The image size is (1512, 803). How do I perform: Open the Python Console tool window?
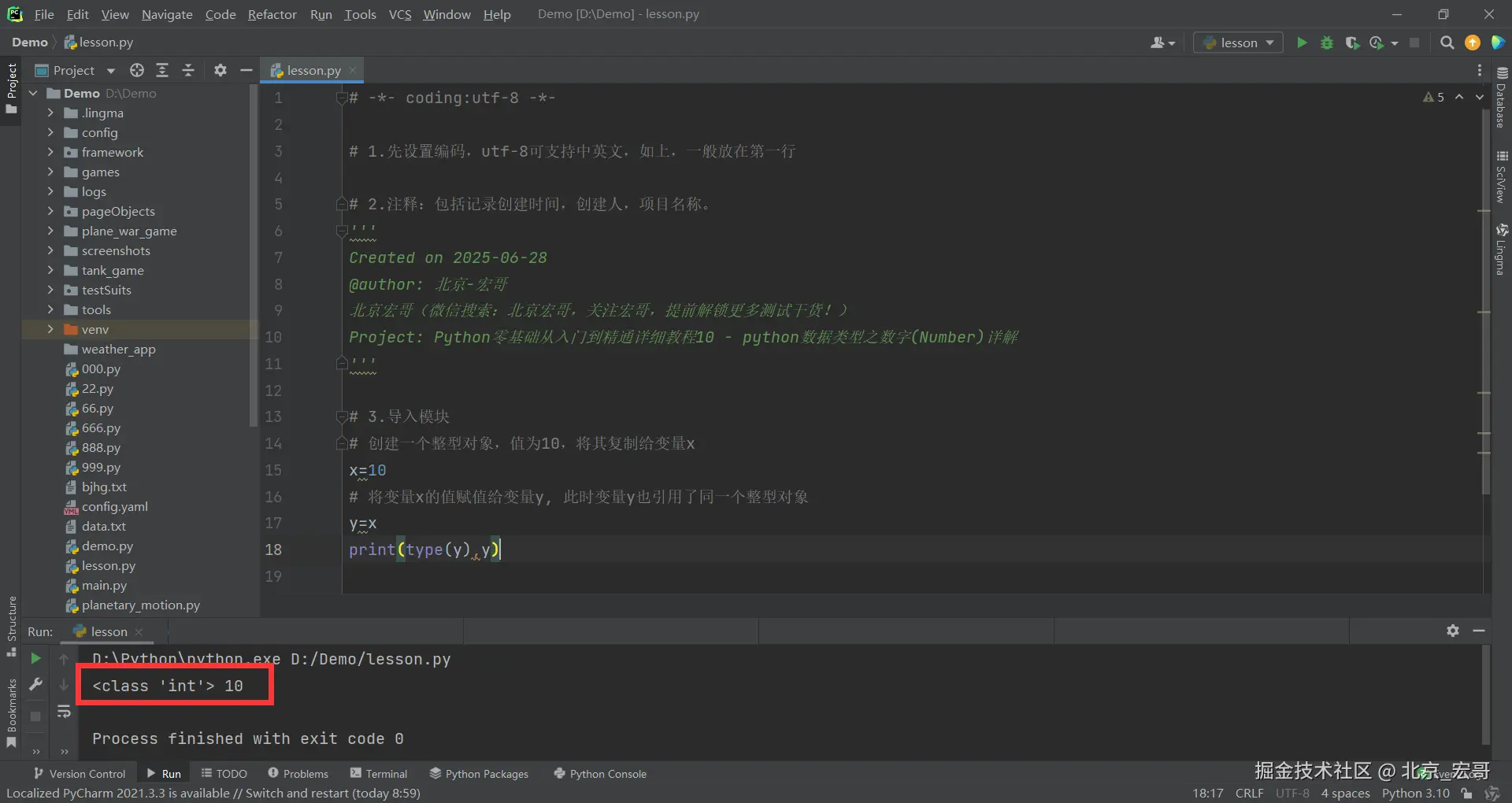pyautogui.click(x=600, y=774)
